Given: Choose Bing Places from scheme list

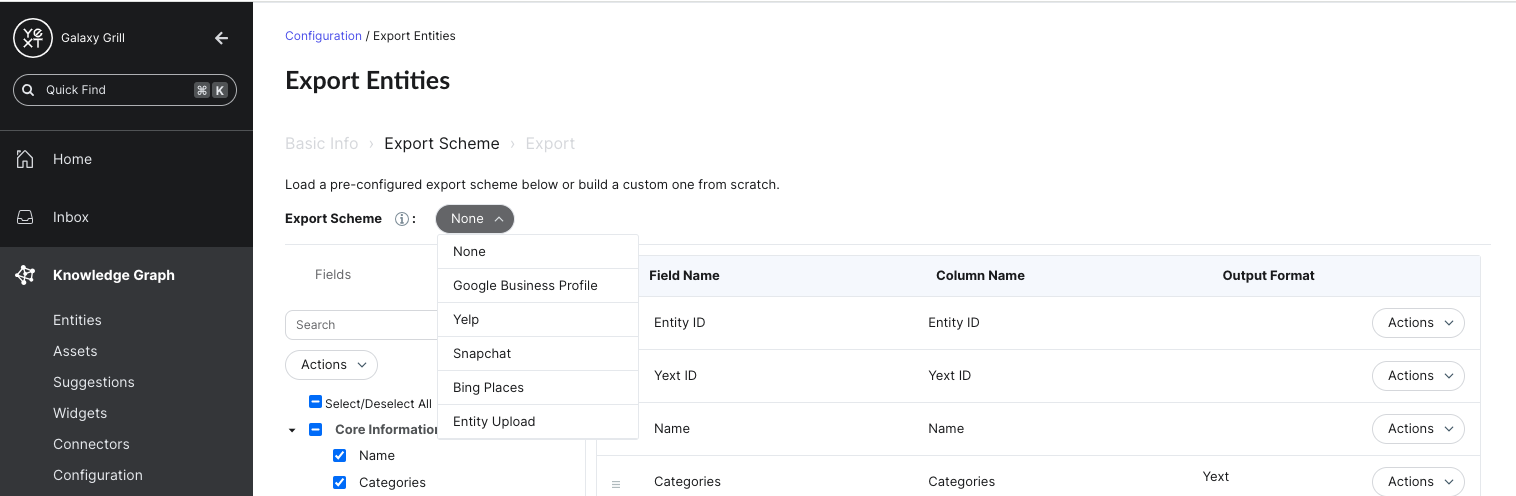Looking at the screenshot, I should pos(488,387).
